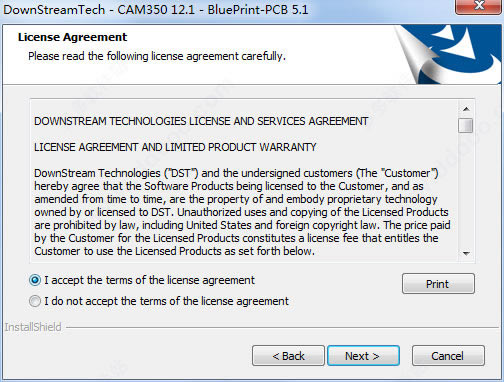
Task: Click the Print button
Action: tap(438, 284)
